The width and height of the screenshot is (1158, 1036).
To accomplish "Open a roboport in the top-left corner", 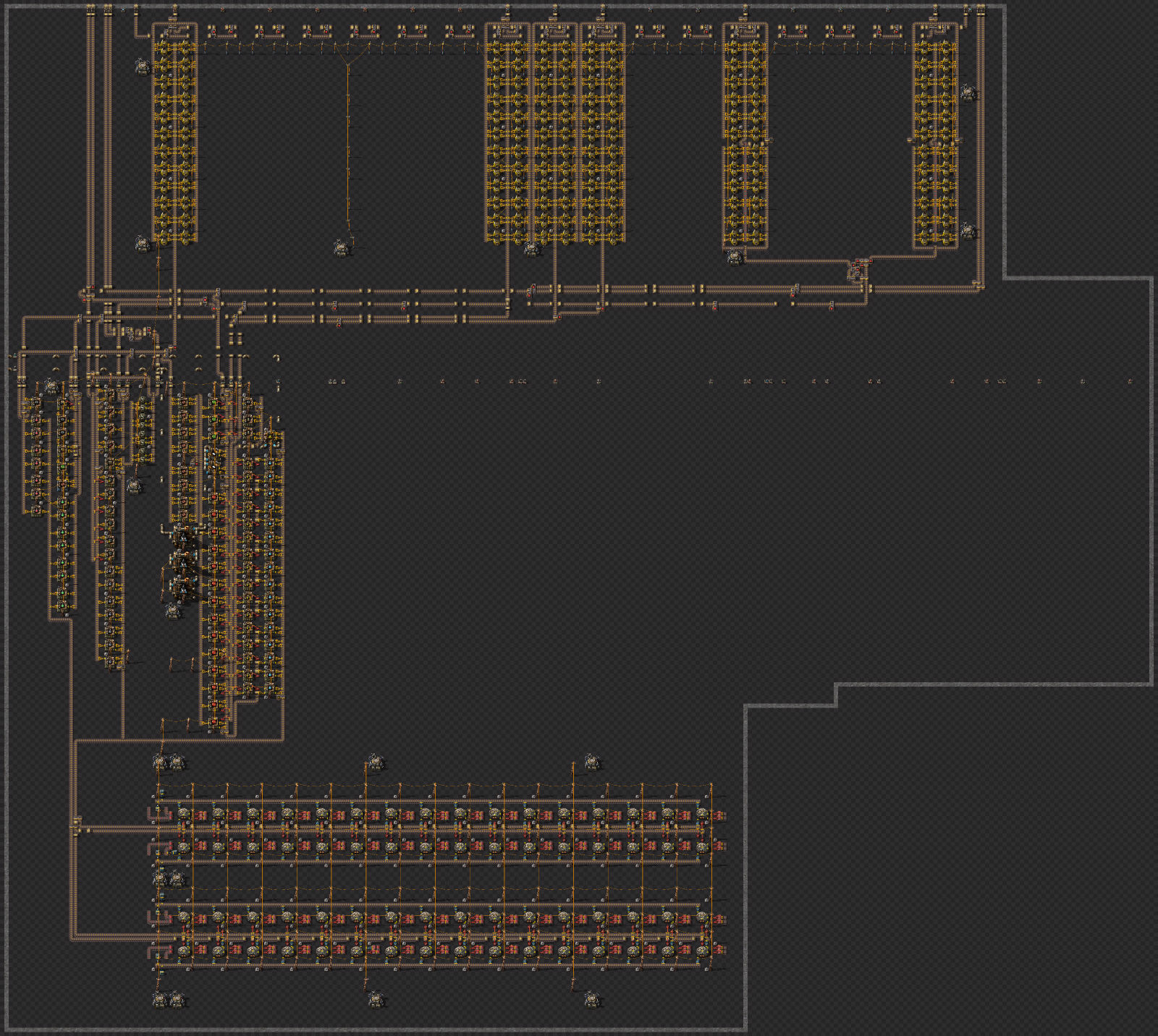I will pyautogui.click(x=143, y=67).
